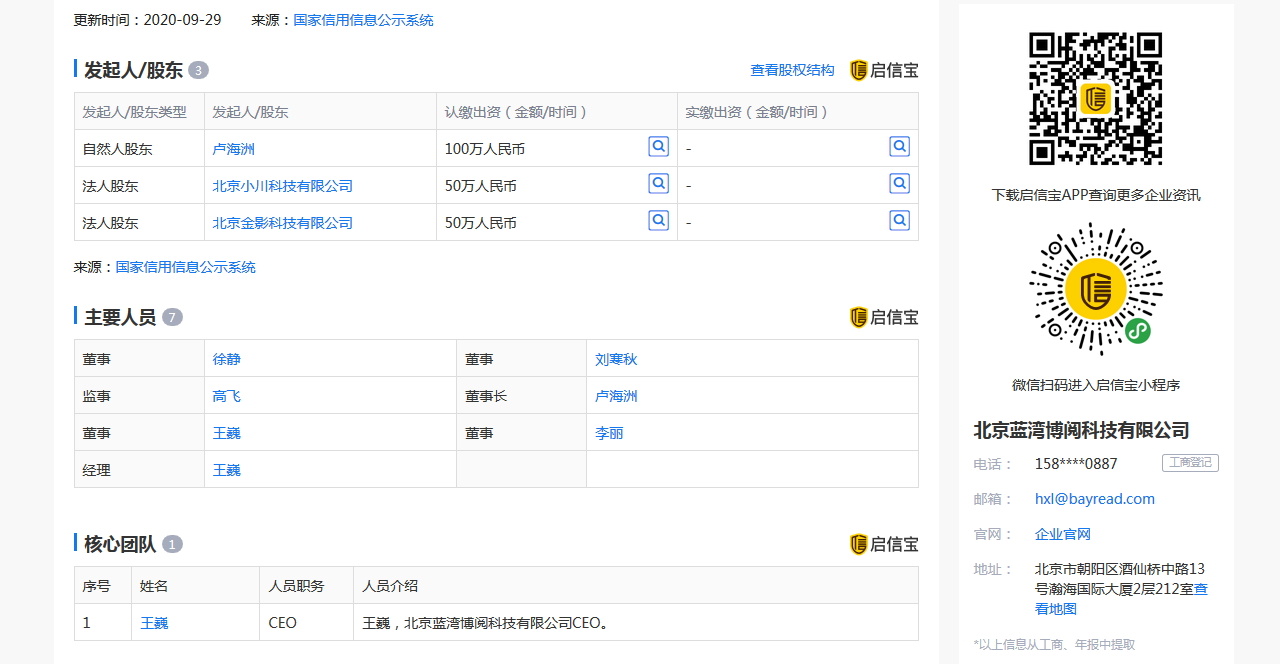The width and height of the screenshot is (1280, 664).
Task: Click 王巍 CEO introduction text
Action: point(486,623)
